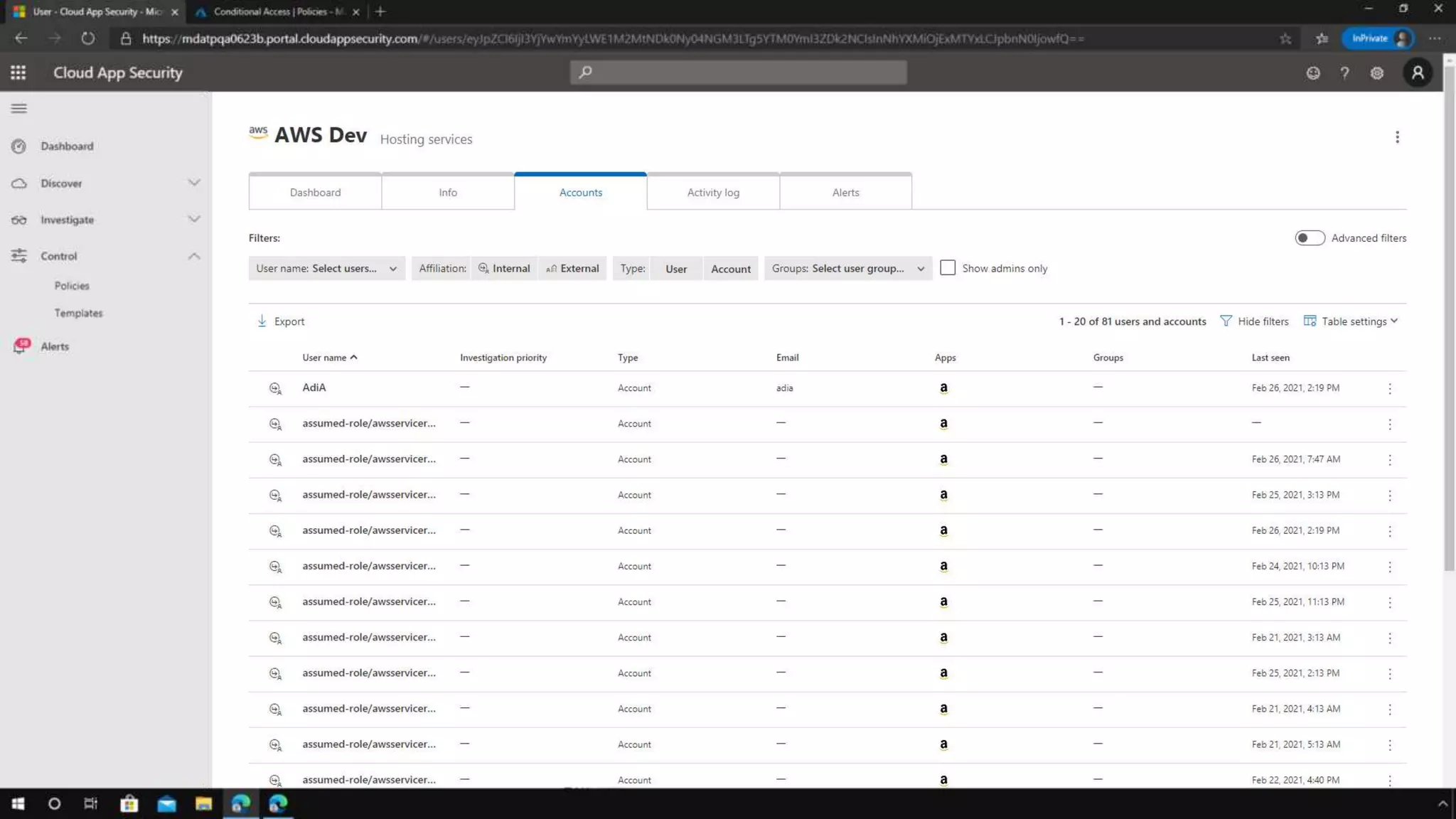Click the Alerts bell icon in sidebar
Screen dimensions: 1456x819
point(21,346)
